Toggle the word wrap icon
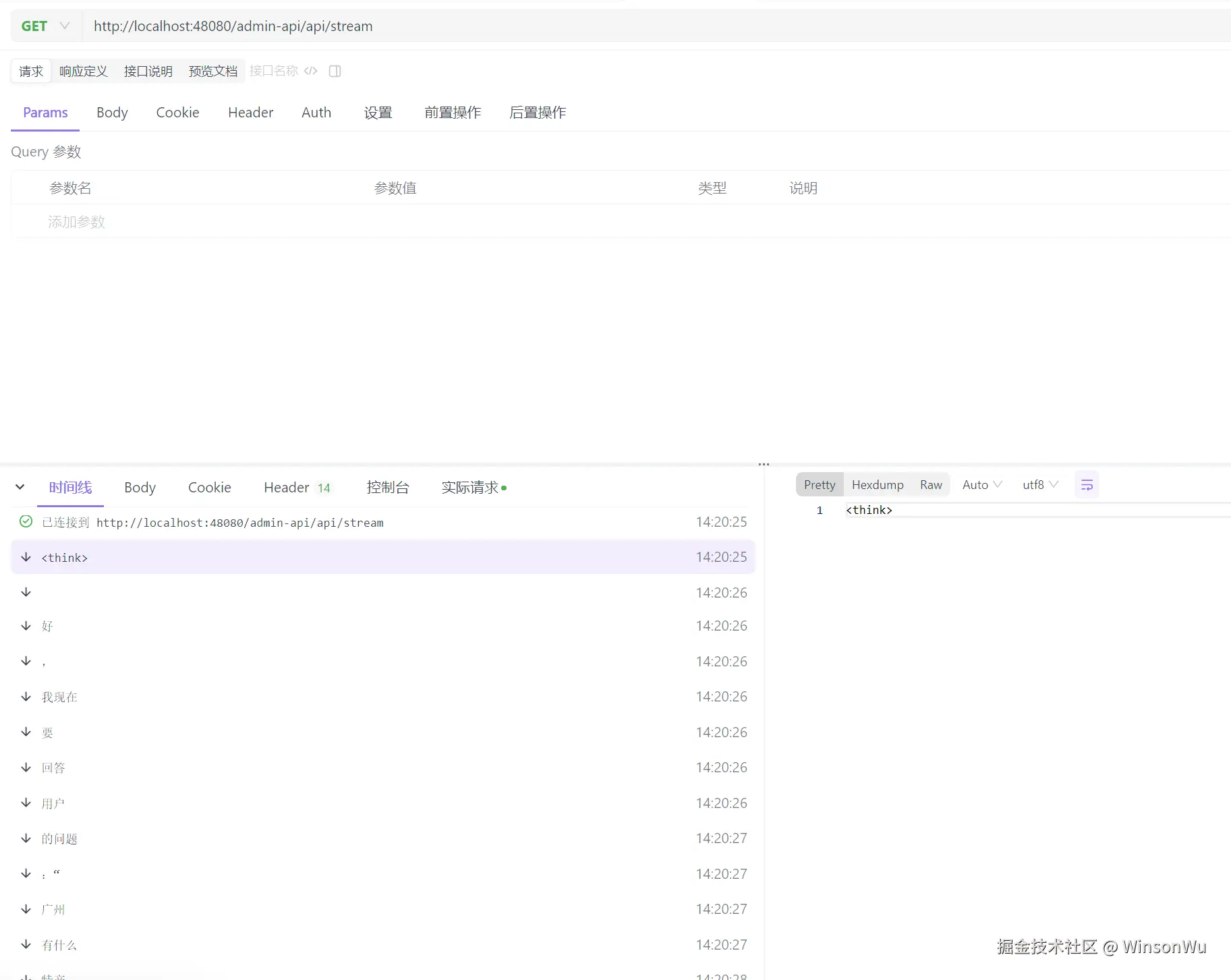Screen dimensions: 1231x980 click(1087, 485)
